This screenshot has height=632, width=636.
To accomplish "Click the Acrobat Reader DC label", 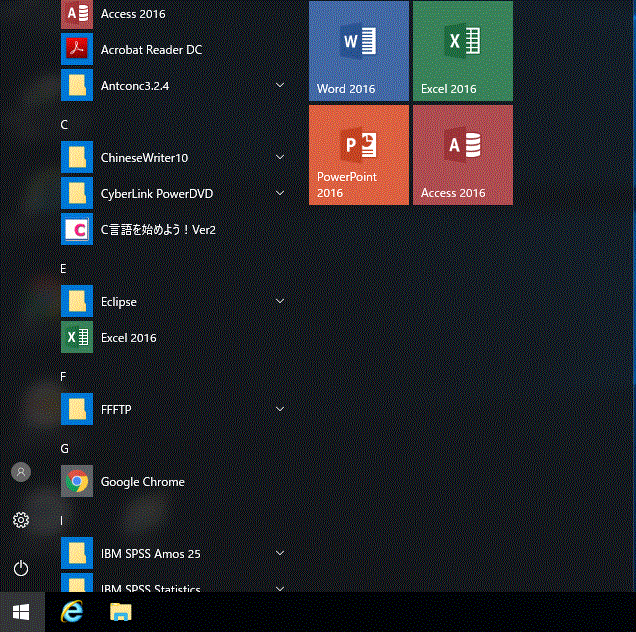I will (x=151, y=49).
